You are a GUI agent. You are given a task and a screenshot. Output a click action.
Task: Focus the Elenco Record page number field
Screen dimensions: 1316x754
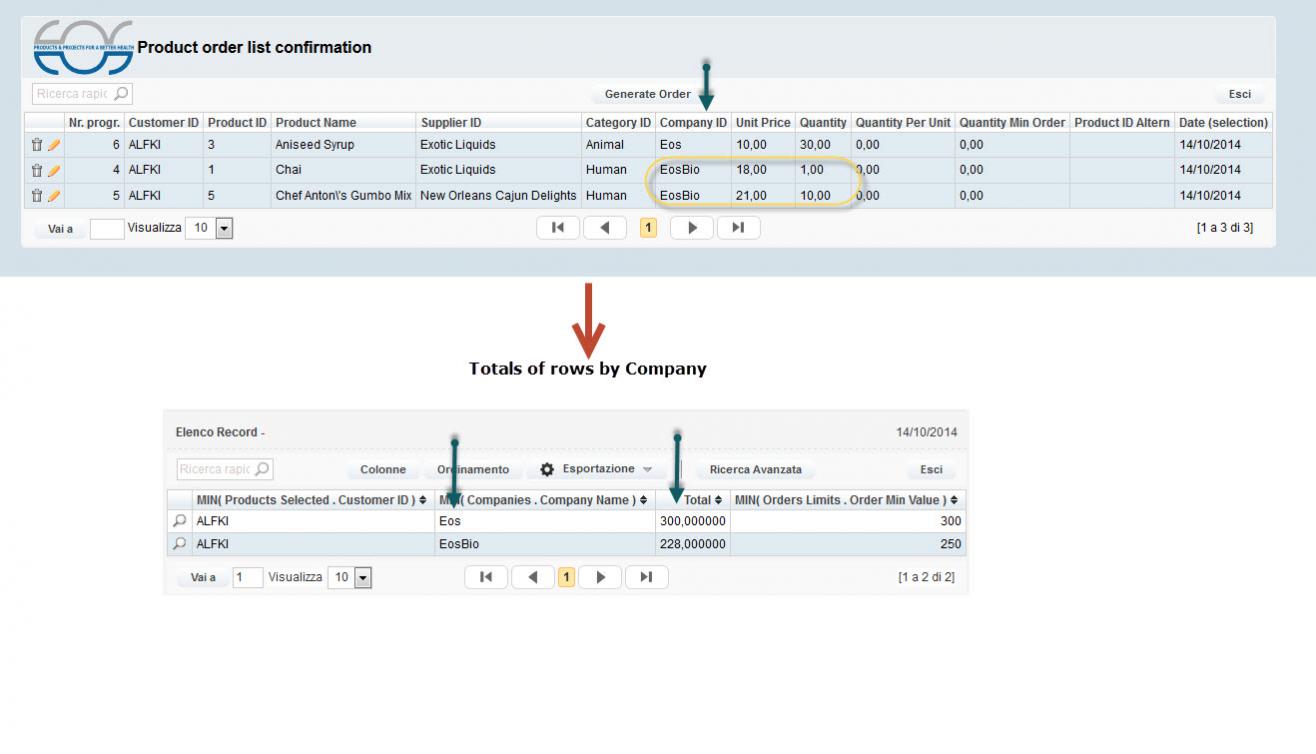(x=248, y=578)
